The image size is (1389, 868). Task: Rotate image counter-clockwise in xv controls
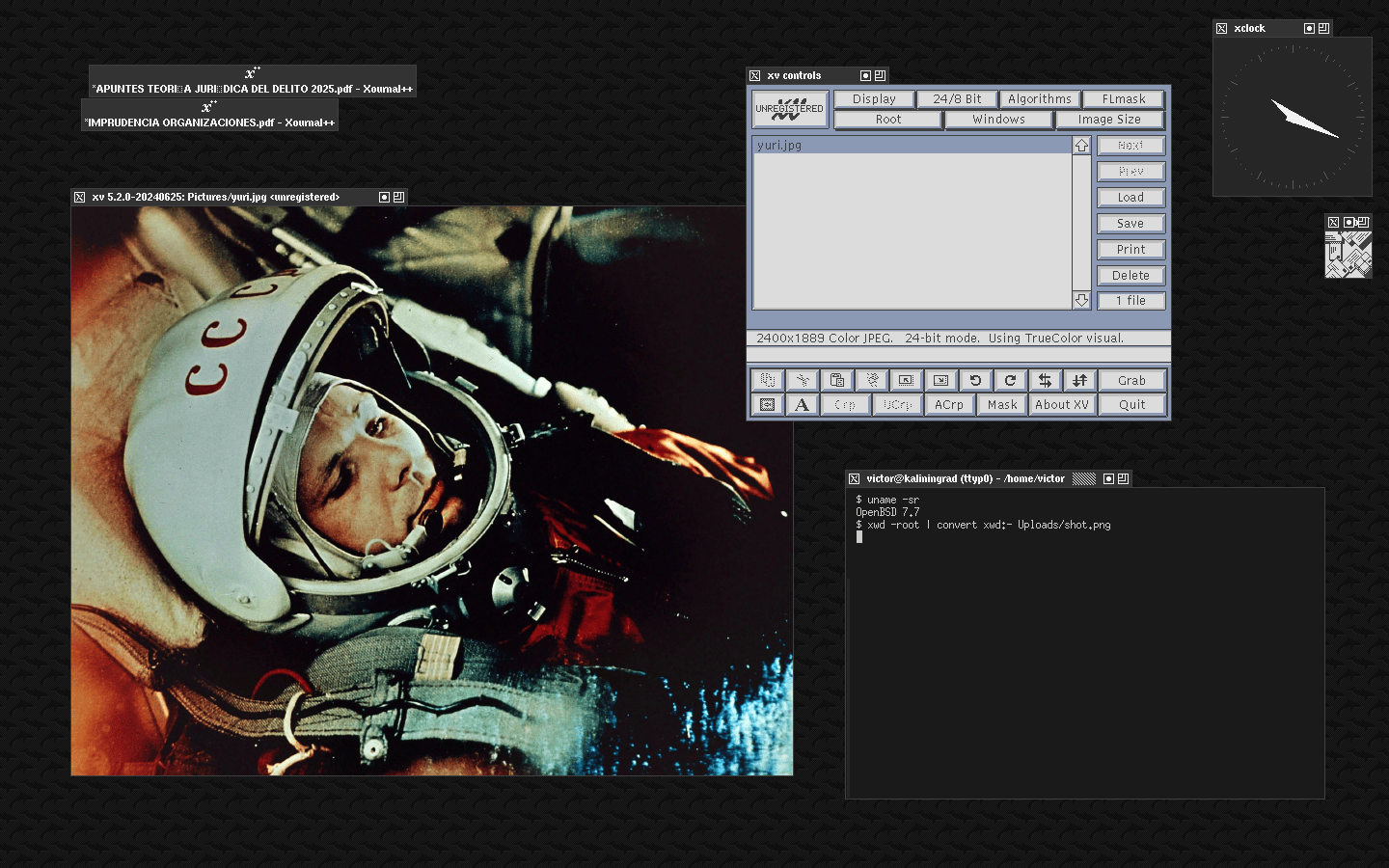click(975, 380)
